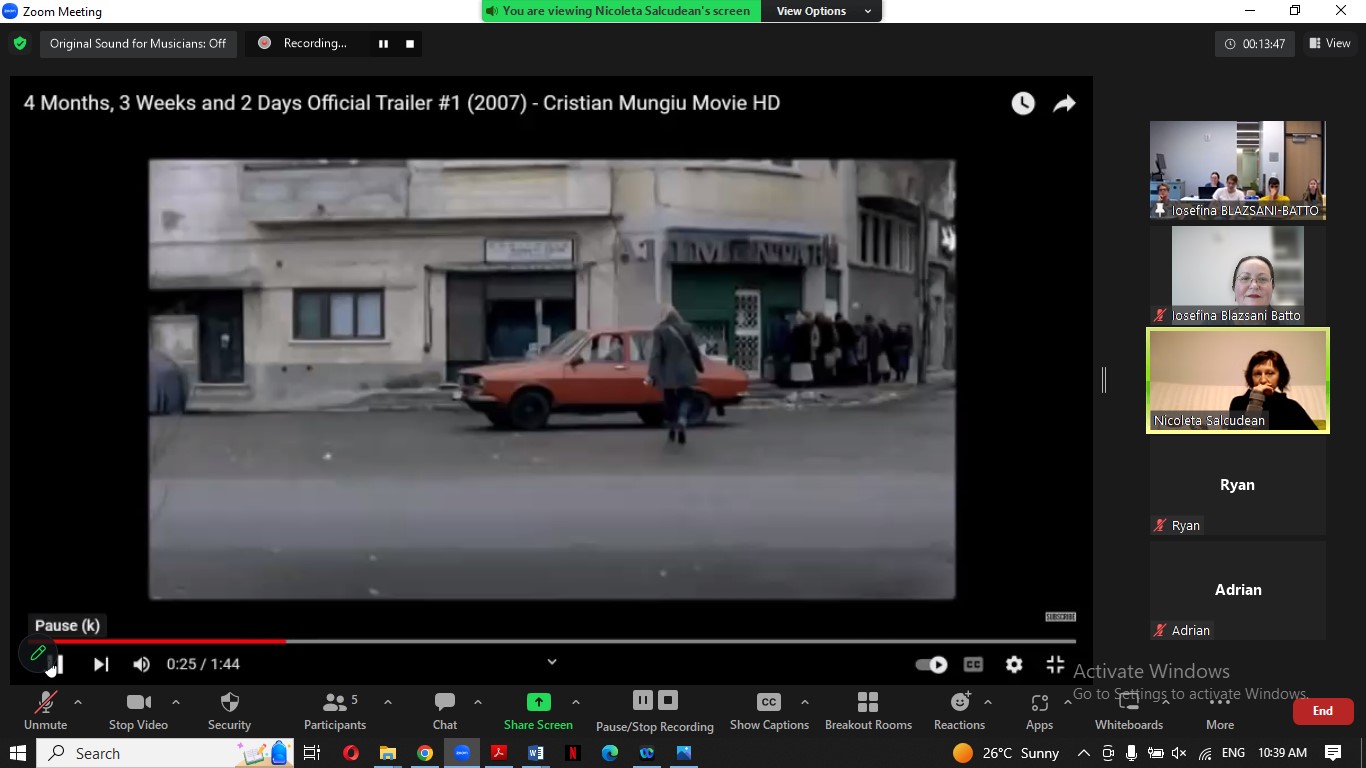Stop the recording from the bottom toolbar
Screen dimensions: 1366x768
668,700
